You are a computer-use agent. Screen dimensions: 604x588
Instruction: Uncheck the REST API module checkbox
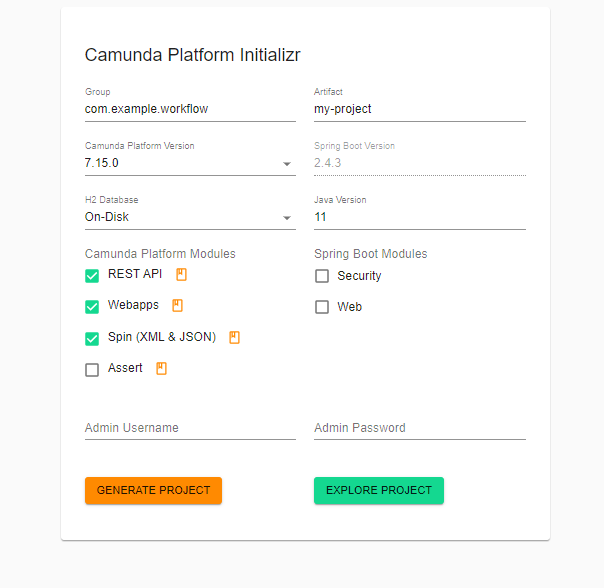click(x=92, y=275)
